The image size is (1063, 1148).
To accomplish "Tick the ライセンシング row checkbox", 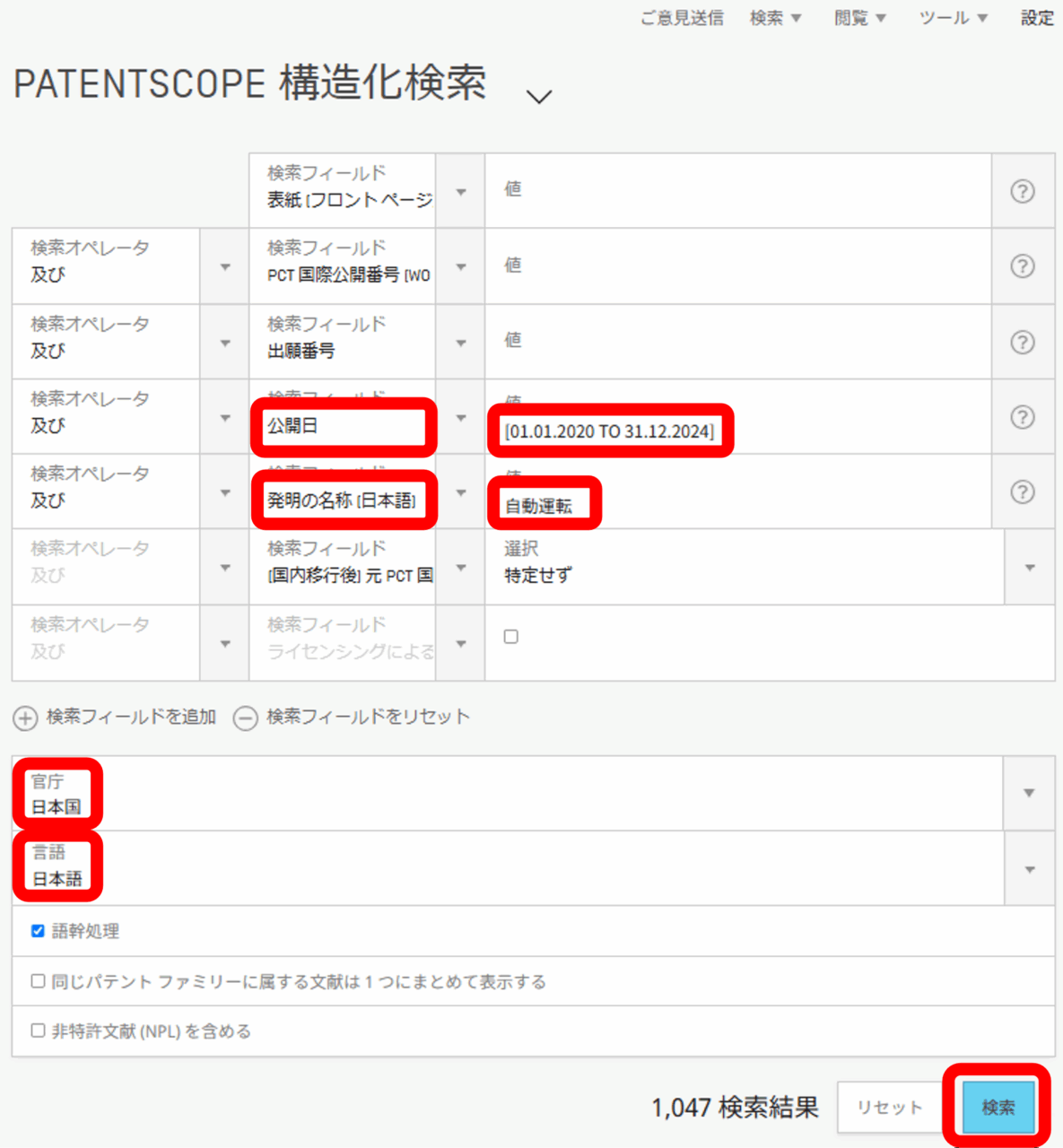I will [x=511, y=637].
